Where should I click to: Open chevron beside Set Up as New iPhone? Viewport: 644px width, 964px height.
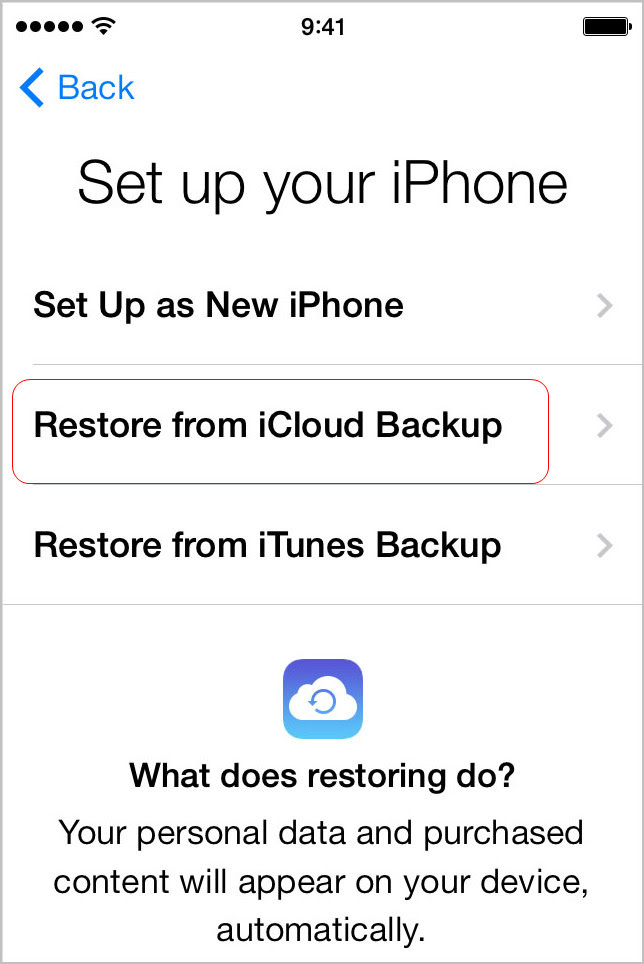[x=605, y=305]
